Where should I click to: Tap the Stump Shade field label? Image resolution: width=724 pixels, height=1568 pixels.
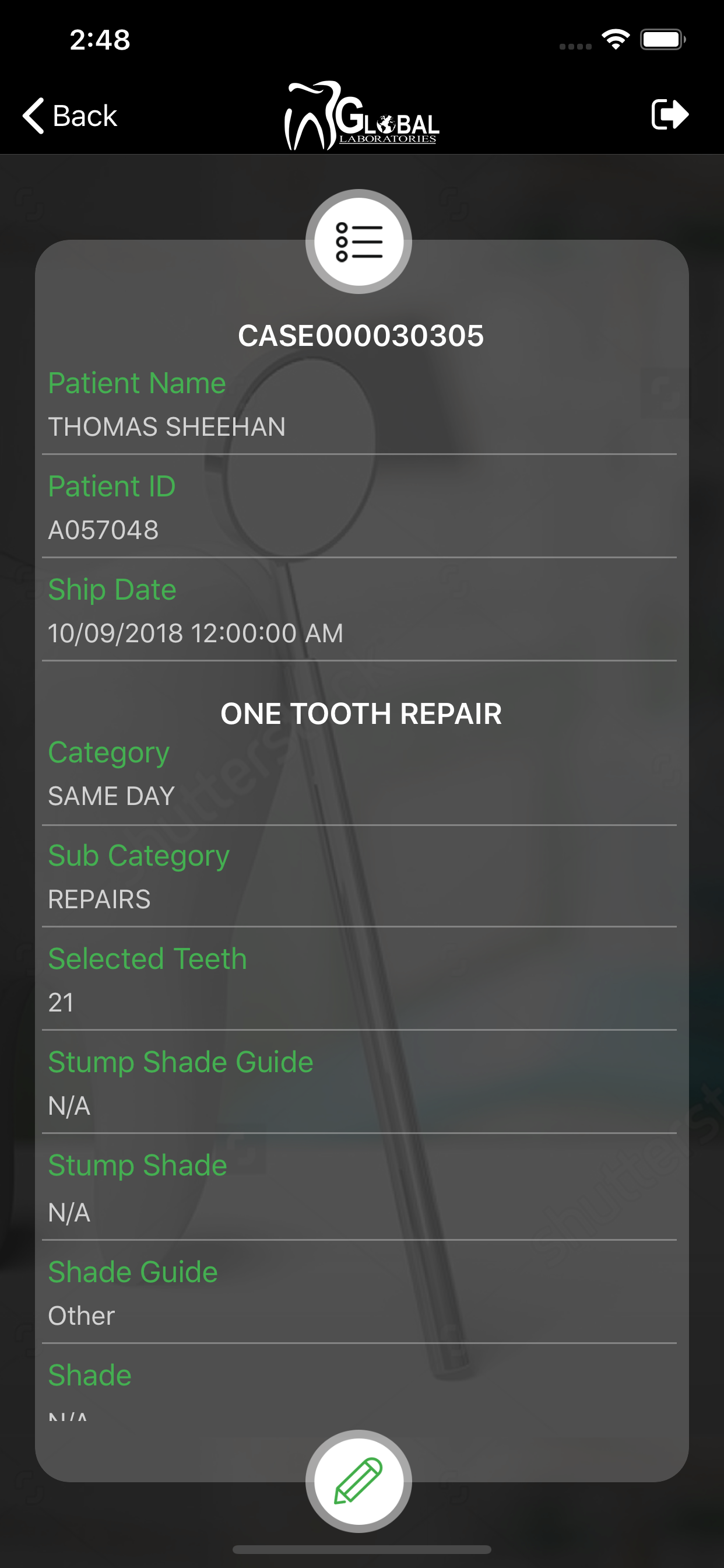(138, 1166)
